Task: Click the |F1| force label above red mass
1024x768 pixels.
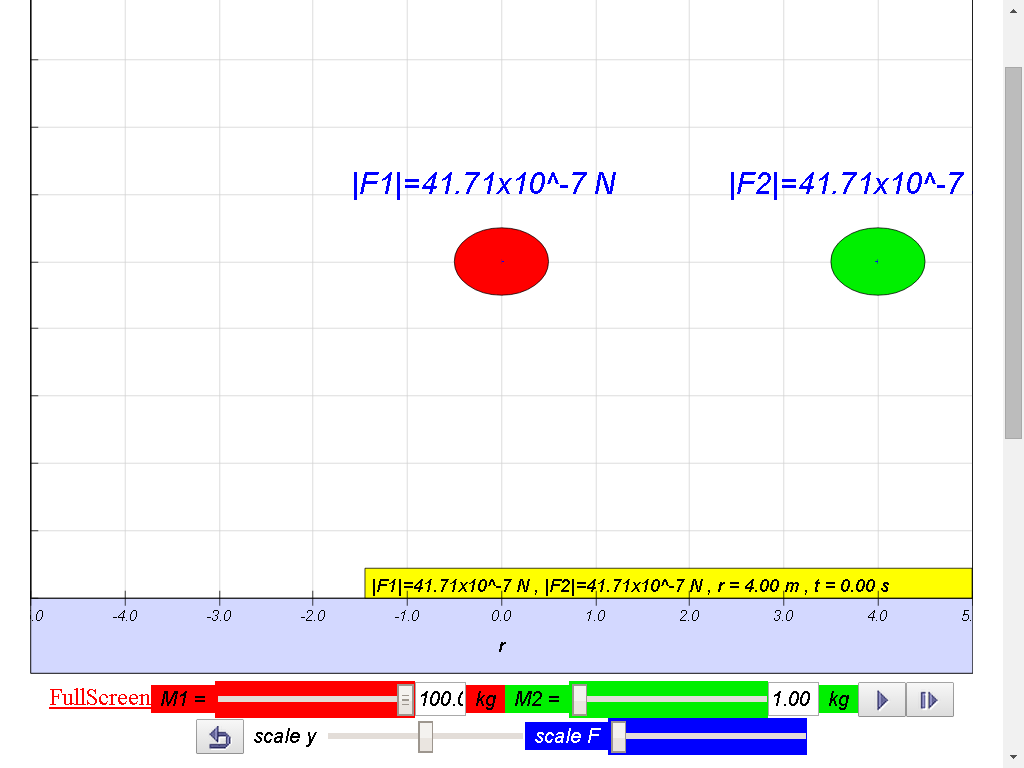Action: pos(484,184)
